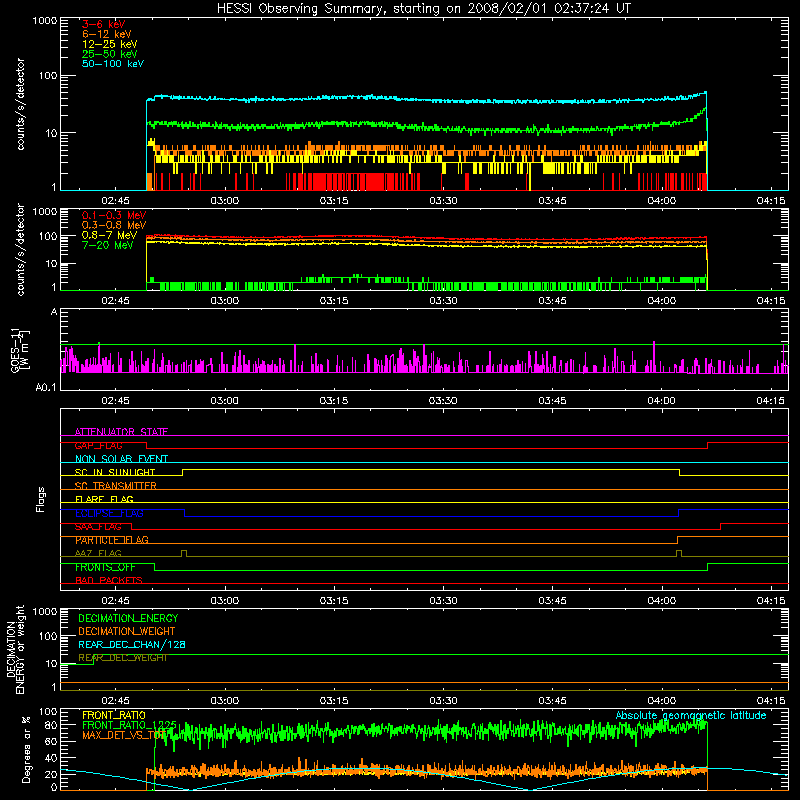Image resolution: width=800 pixels, height=800 pixels.
Task: Pick the 'FLARE_FLAG' flag label
Action: point(104,499)
